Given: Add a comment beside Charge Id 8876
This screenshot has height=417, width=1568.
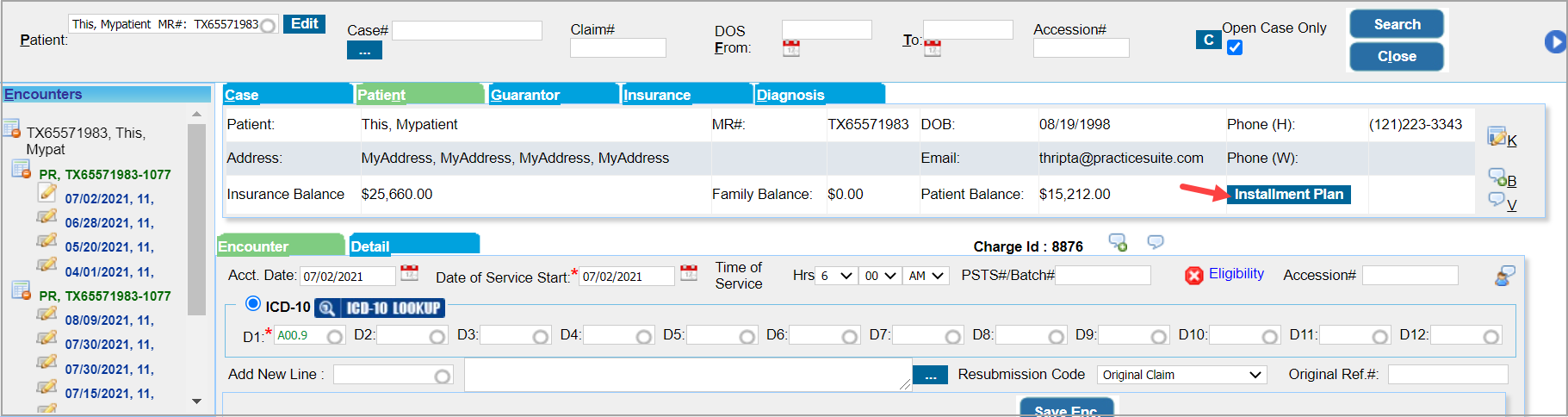Looking at the screenshot, I should [x=1118, y=243].
